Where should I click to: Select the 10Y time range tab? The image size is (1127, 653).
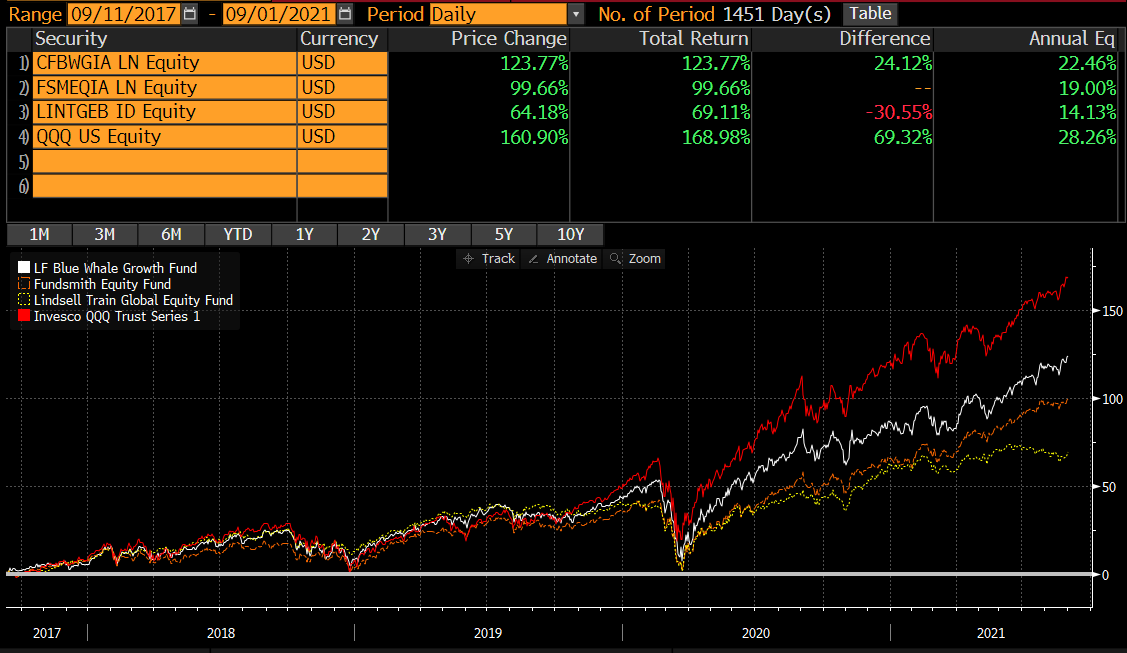(x=571, y=234)
